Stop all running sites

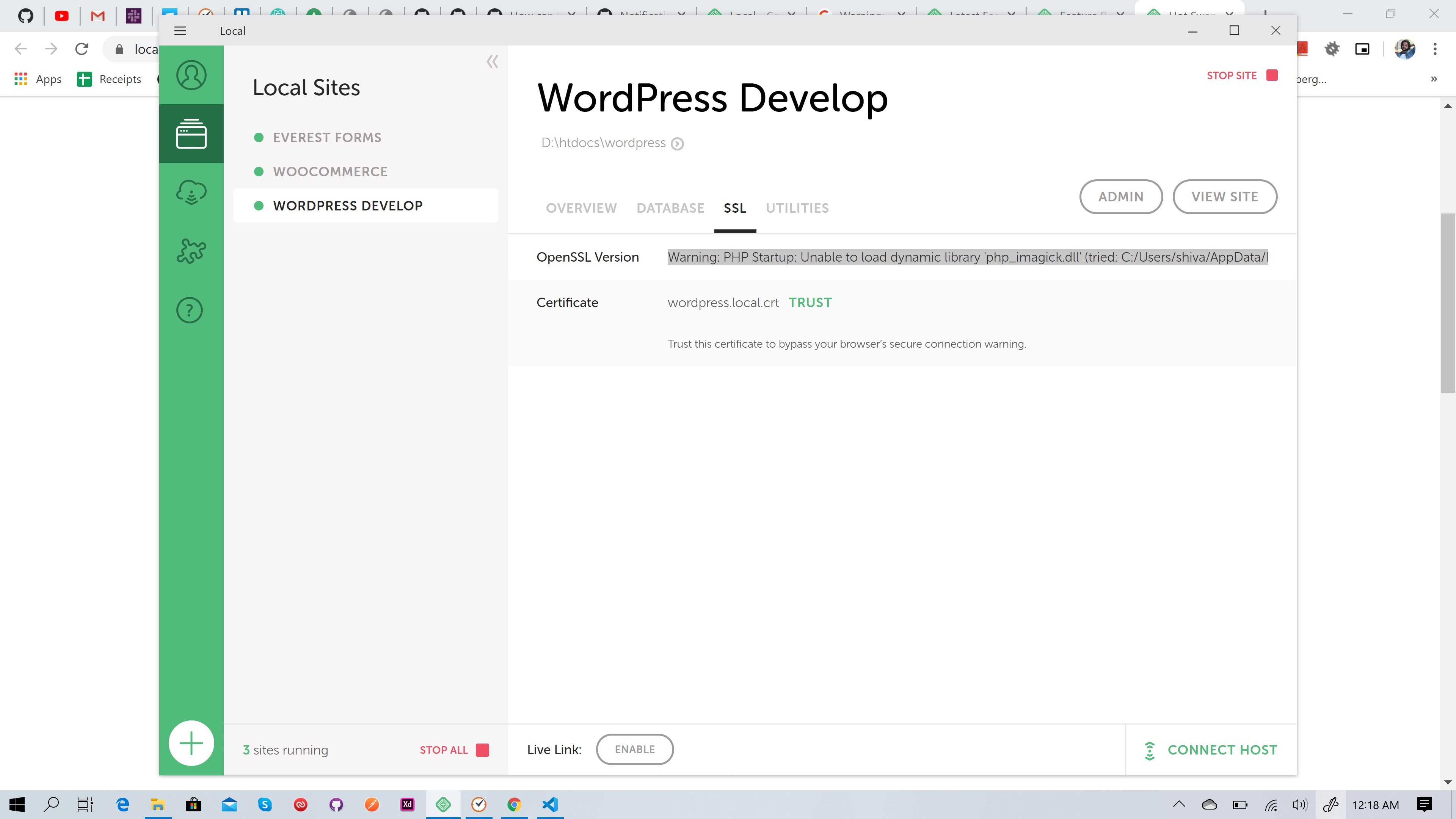(454, 750)
